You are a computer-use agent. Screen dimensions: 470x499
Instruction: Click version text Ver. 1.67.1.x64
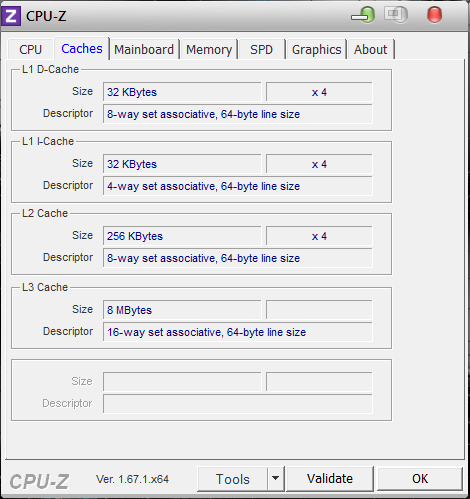132,479
